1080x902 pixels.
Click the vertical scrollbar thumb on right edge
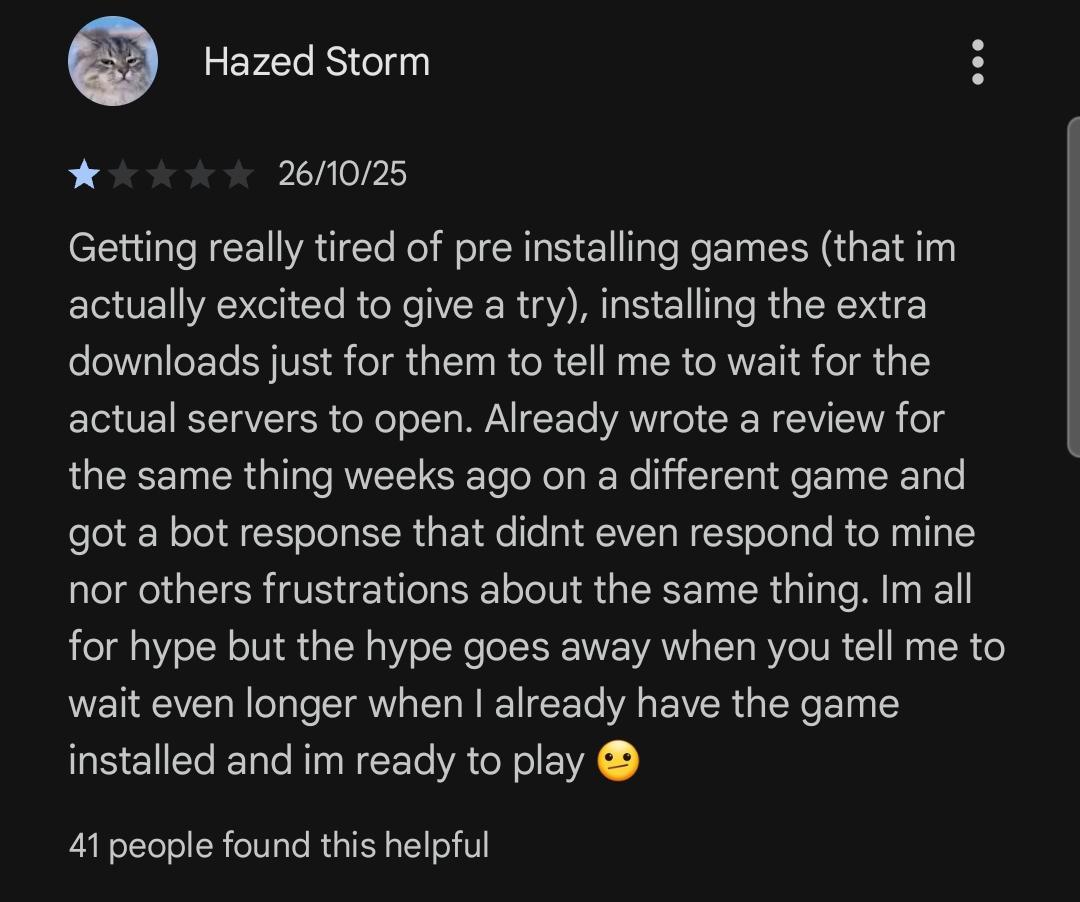1073,287
